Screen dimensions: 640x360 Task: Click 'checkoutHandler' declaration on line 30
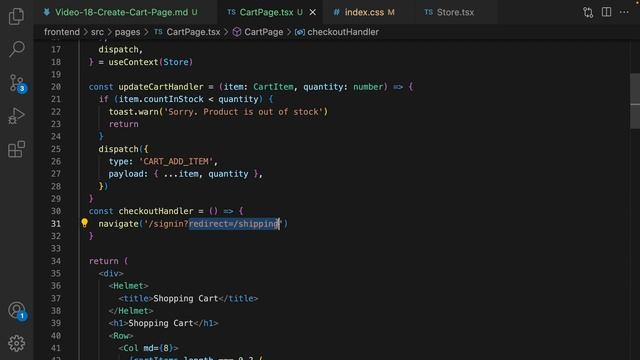point(156,211)
